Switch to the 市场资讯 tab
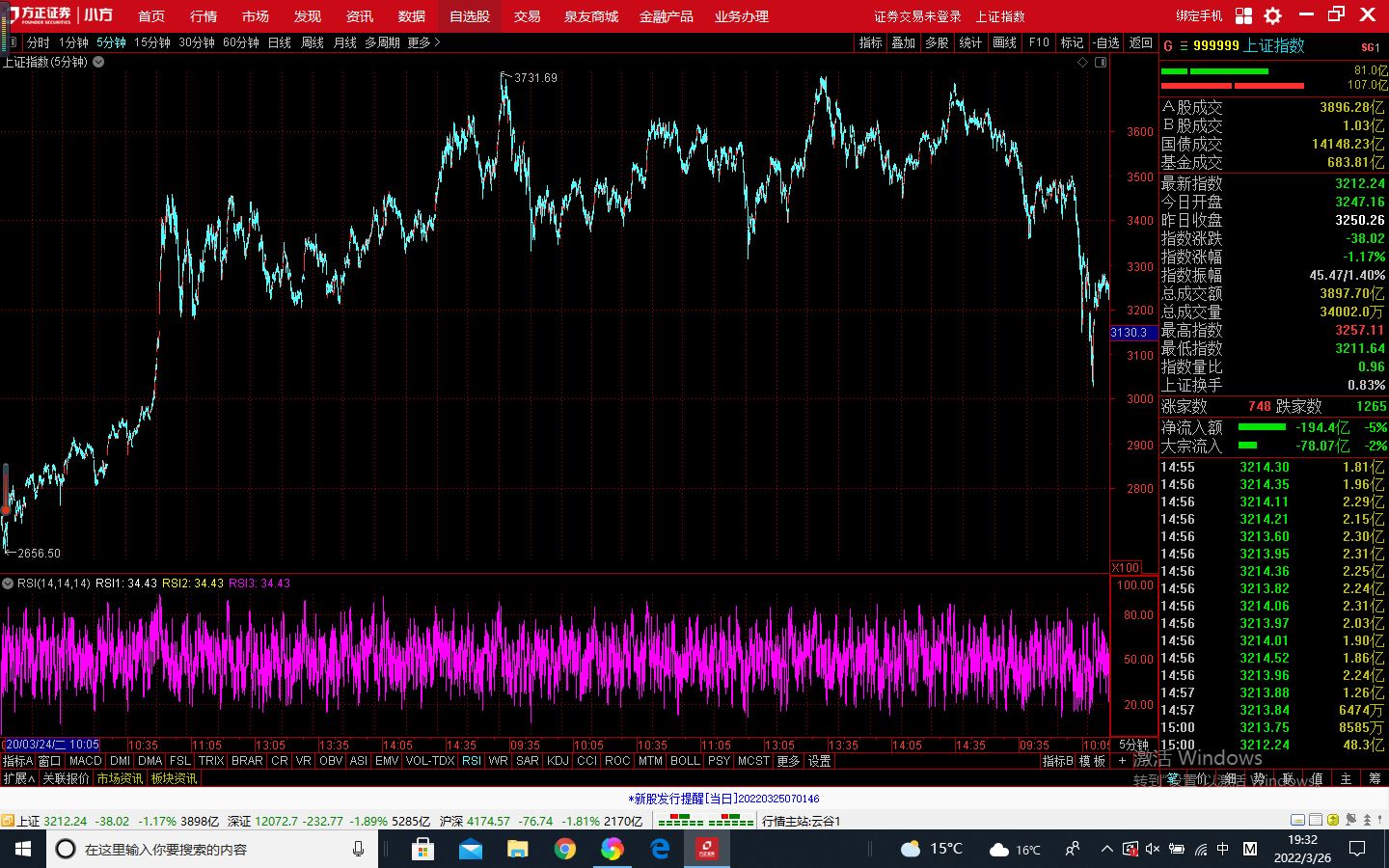The height and width of the screenshot is (868, 1389). point(120,778)
